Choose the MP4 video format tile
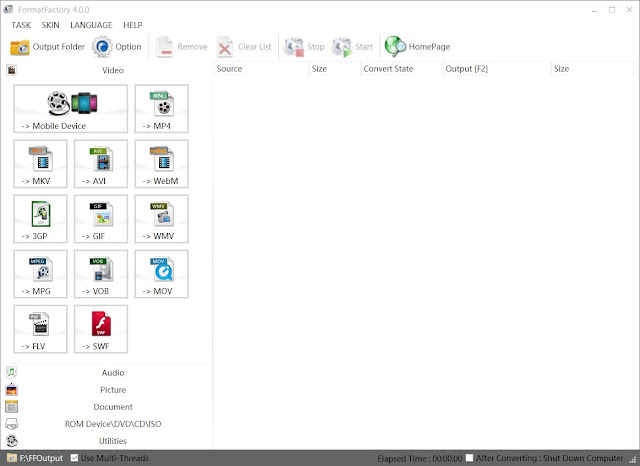Image resolution: width=640 pixels, height=466 pixels. tap(162, 109)
